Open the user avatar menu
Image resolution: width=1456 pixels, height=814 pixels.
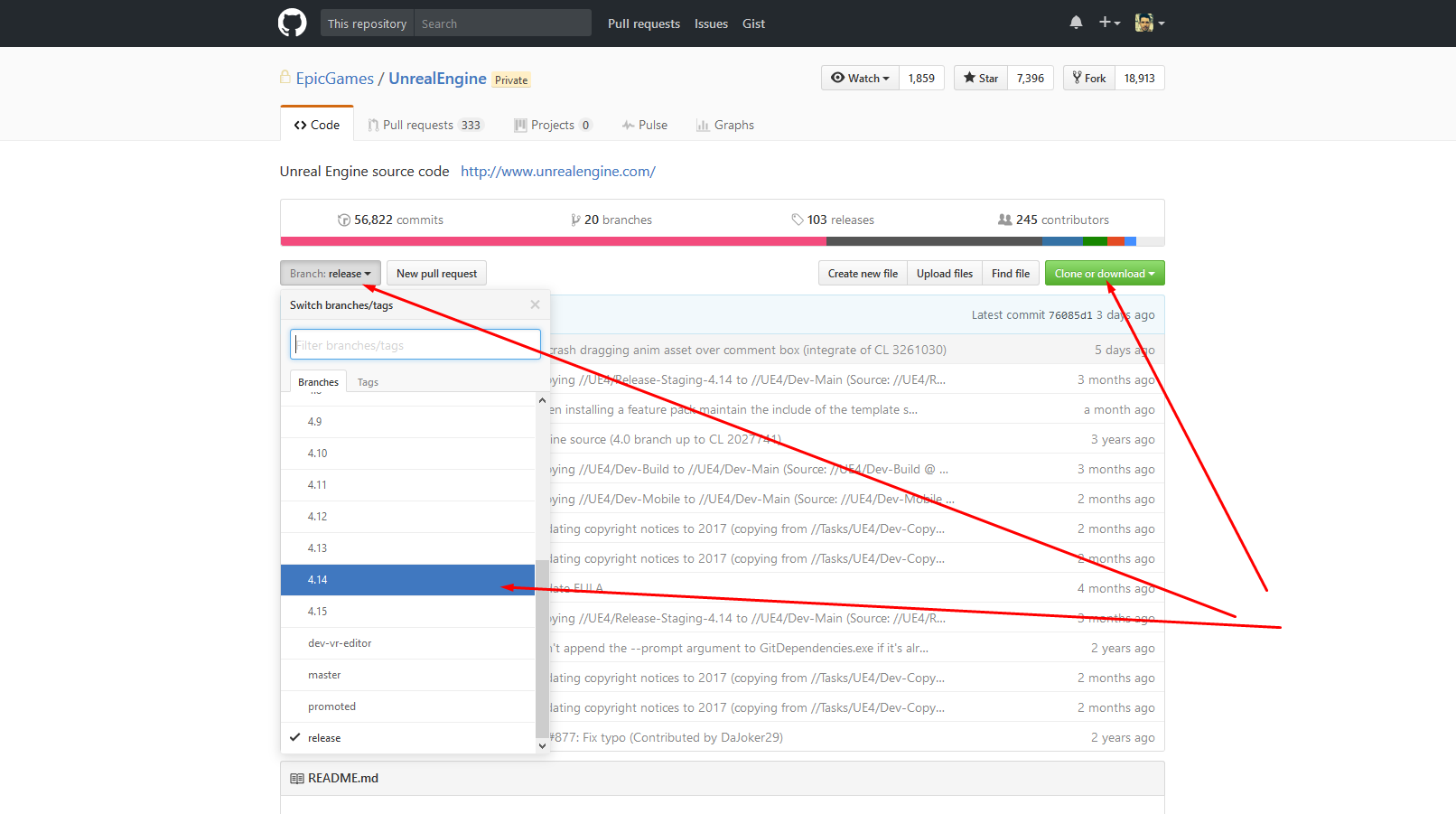1149,23
